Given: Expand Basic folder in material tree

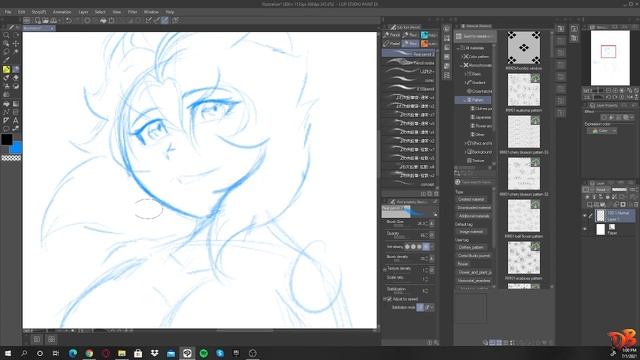Looking at the screenshot, I should click(x=466, y=74).
